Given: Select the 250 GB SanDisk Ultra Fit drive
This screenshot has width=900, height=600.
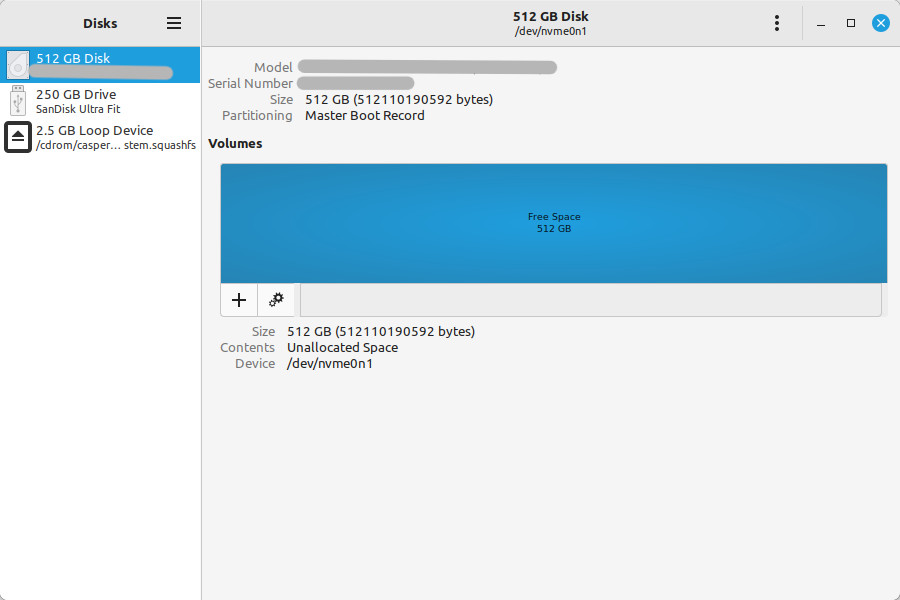Looking at the screenshot, I should pos(100,101).
